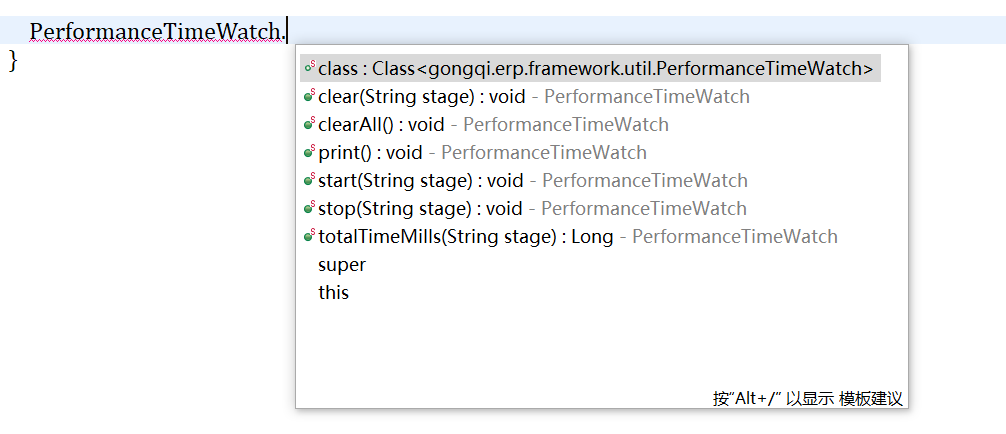This screenshot has height=434, width=1006.
Task: Select the start(String stage) : void proposal
Action: (x=420, y=181)
